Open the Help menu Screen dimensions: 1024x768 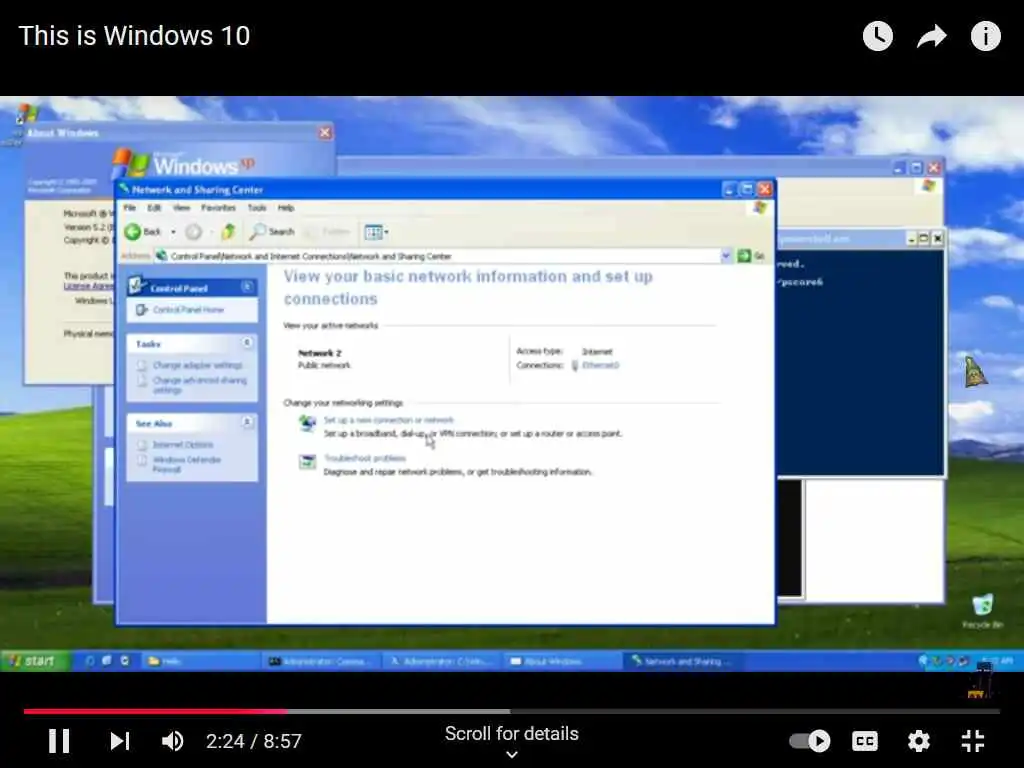286,208
